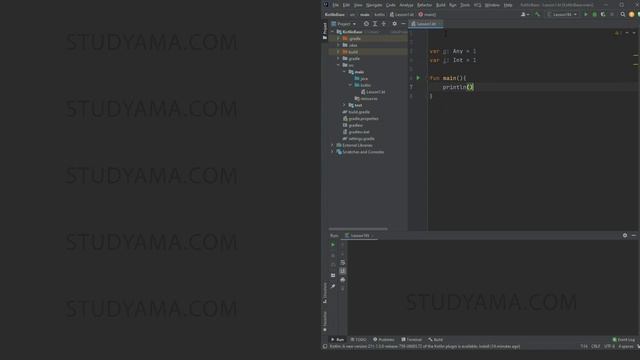This screenshot has width=640, height=360.
Task: Select the java folder in project tree
Action: (x=362, y=78)
